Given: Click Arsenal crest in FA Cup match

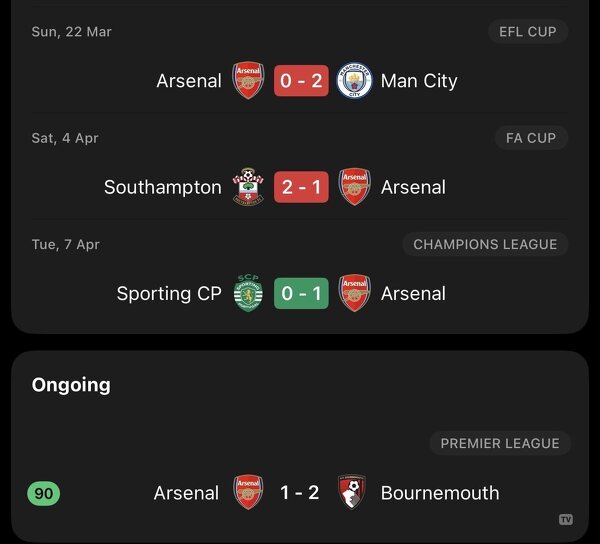Looking at the screenshot, I should [354, 187].
